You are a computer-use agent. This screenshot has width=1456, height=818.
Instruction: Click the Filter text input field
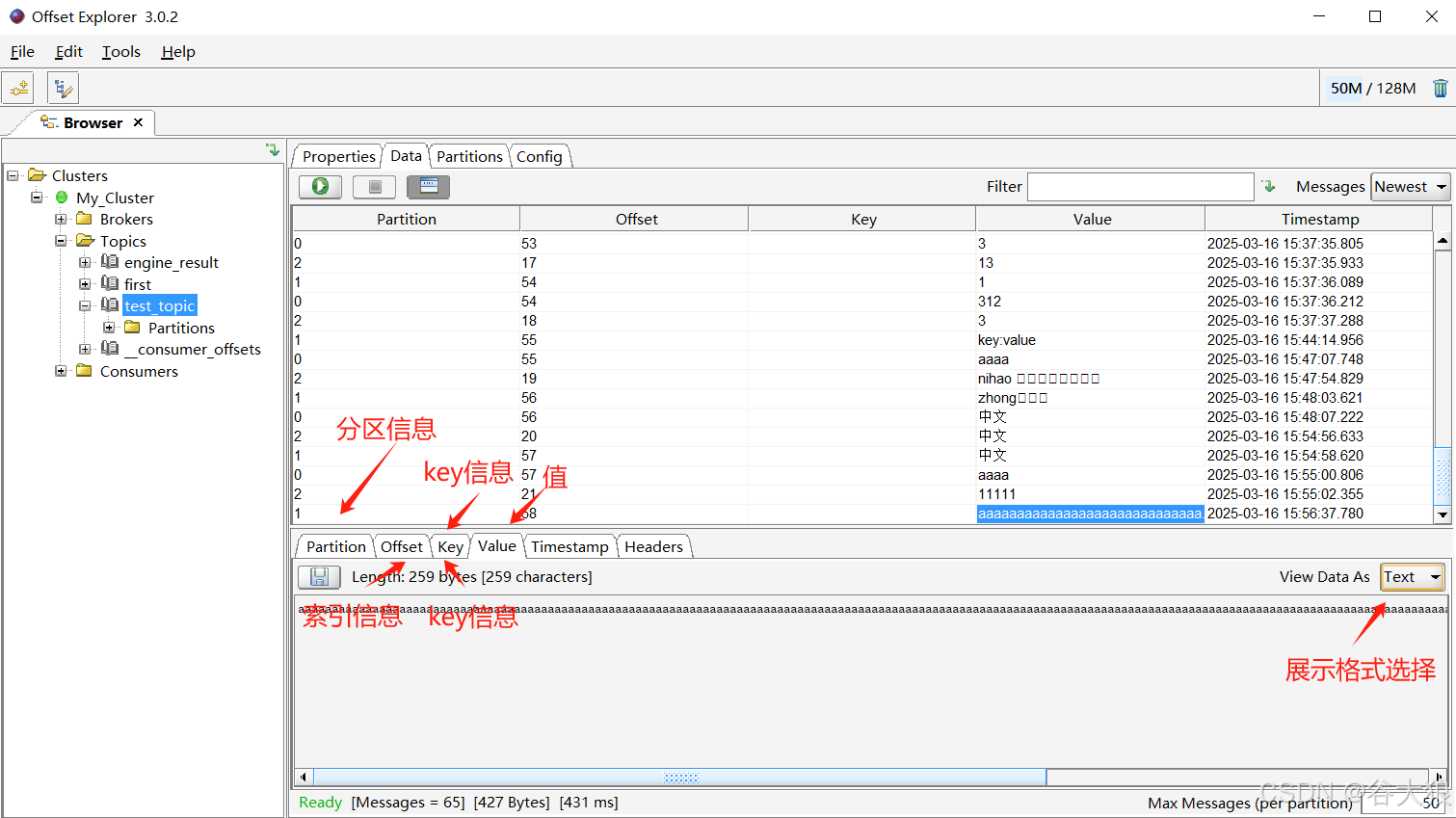[x=1140, y=187]
